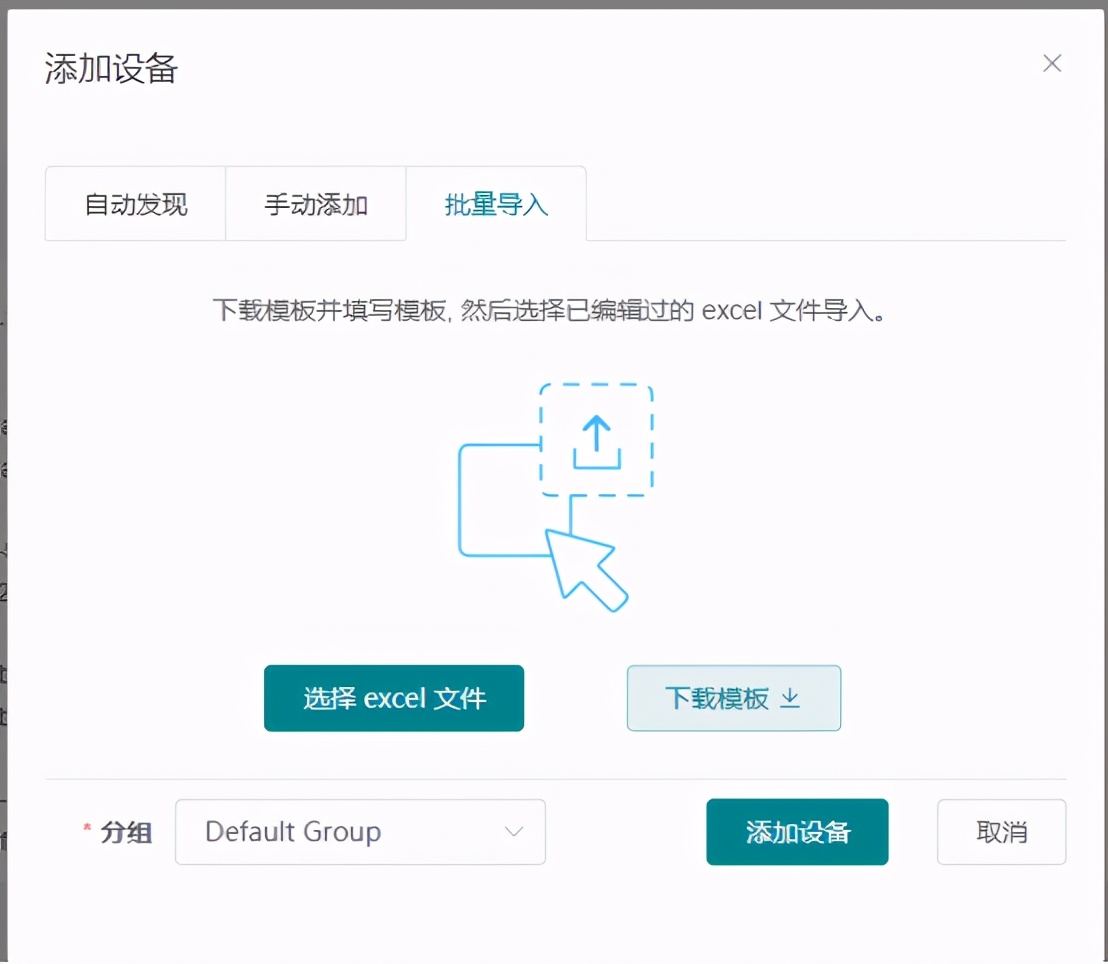Viewport: 1108px width, 964px height.
Task: Select the 批量导入 tab
Action: click(496, 202)
